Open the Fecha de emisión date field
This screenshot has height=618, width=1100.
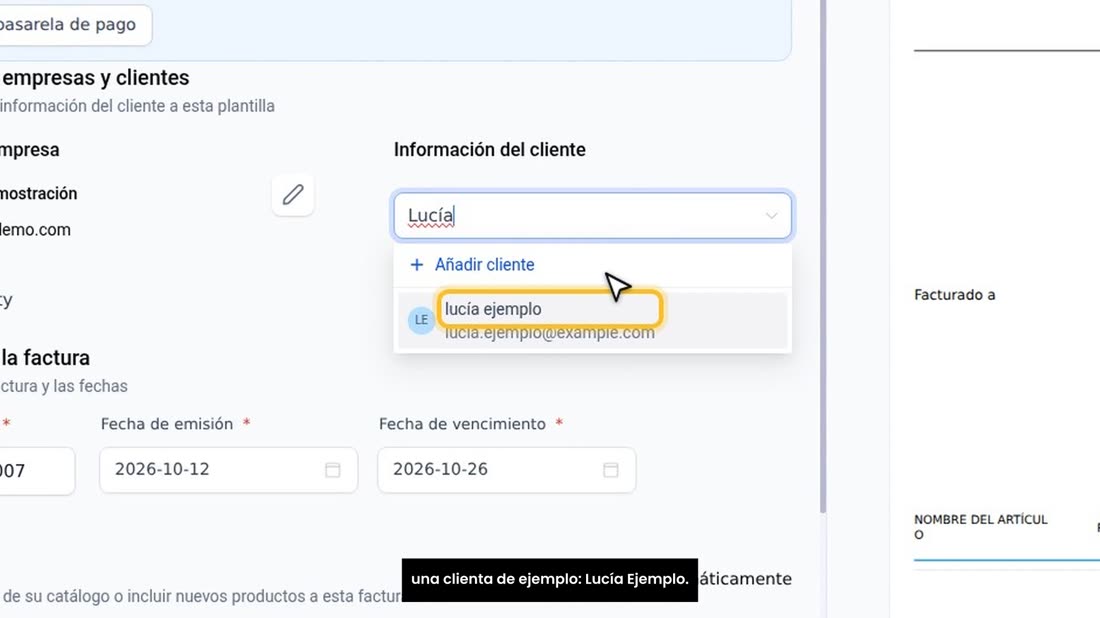(x=229, y=469)
